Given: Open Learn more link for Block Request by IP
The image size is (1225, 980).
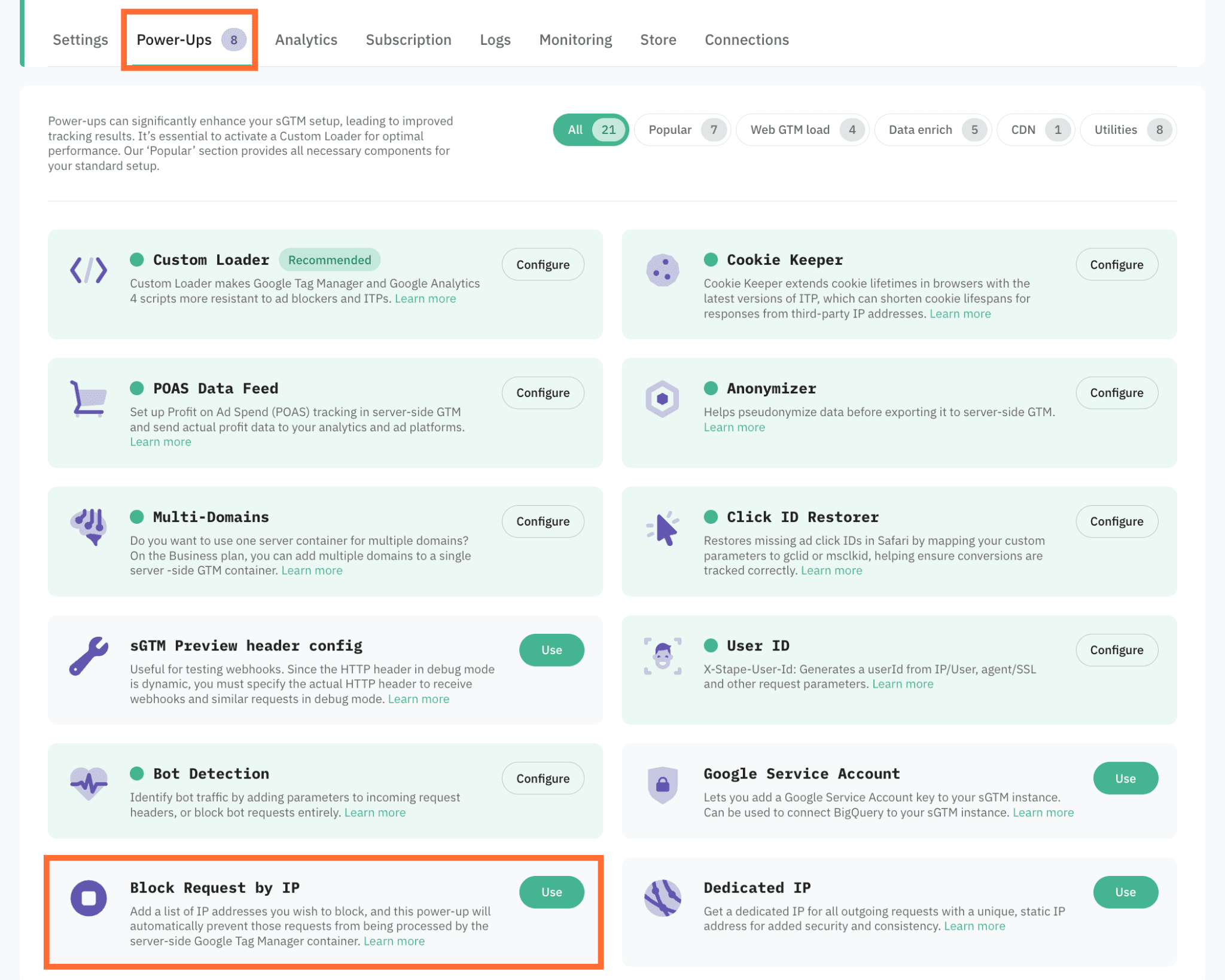Looking at the screenshot, I should (x=394, y=941).
